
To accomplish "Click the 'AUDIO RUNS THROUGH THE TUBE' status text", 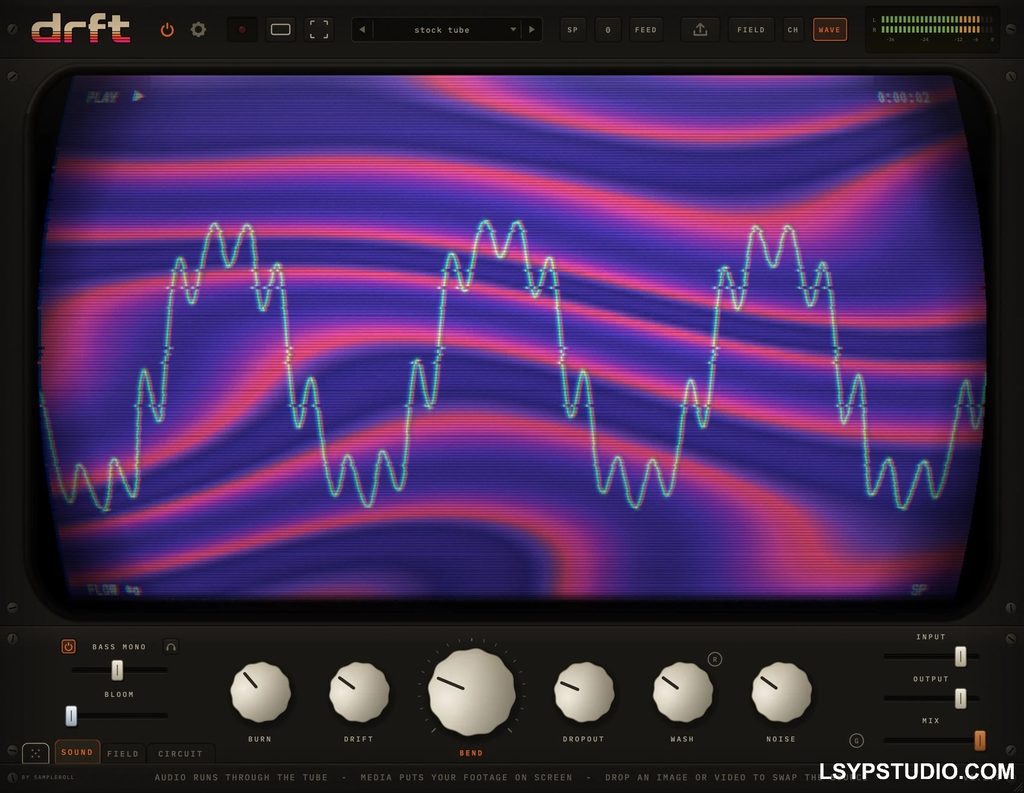I will [x=241, y=777].
